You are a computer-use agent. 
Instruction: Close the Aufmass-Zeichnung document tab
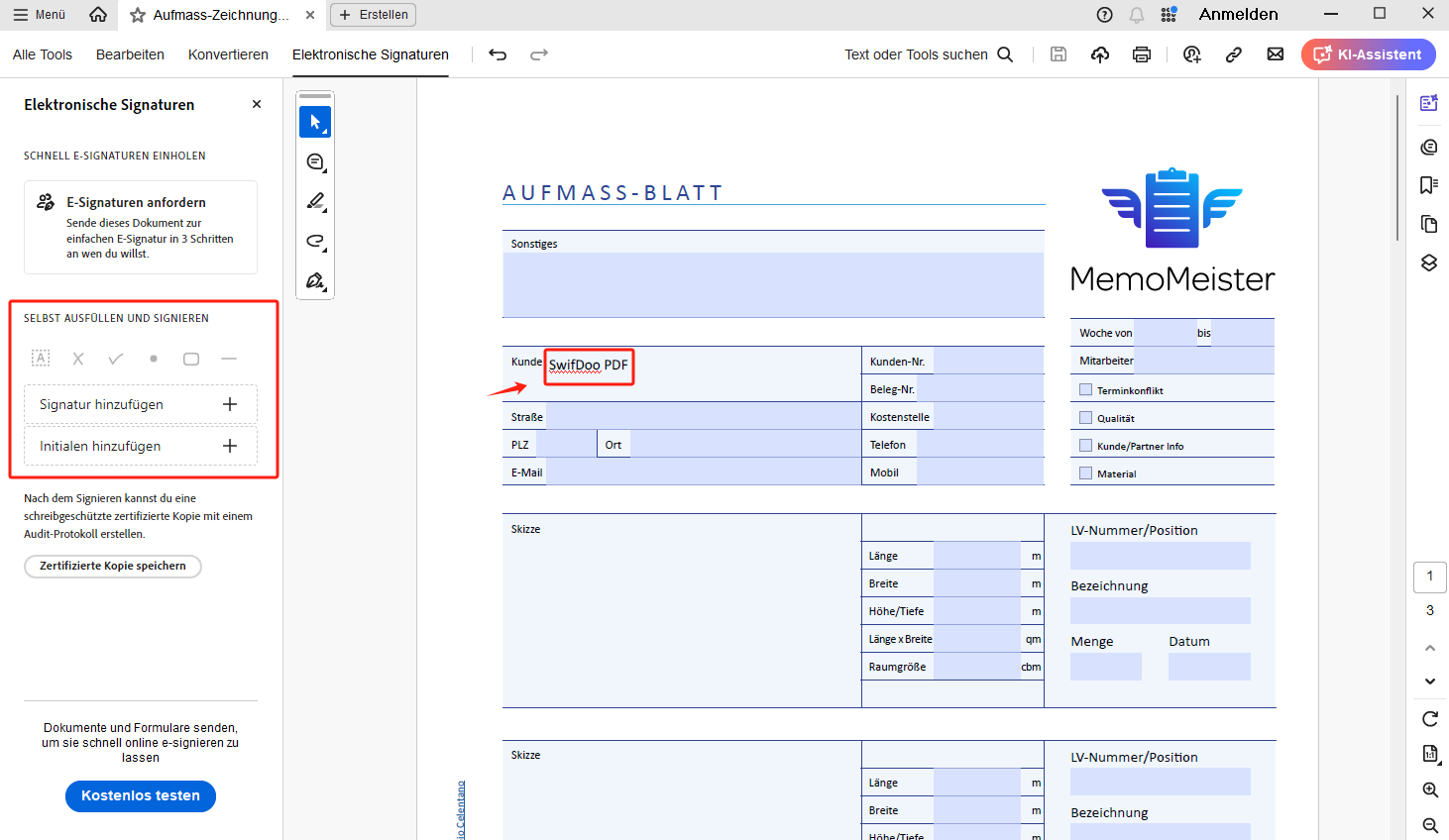click(310, 15)
